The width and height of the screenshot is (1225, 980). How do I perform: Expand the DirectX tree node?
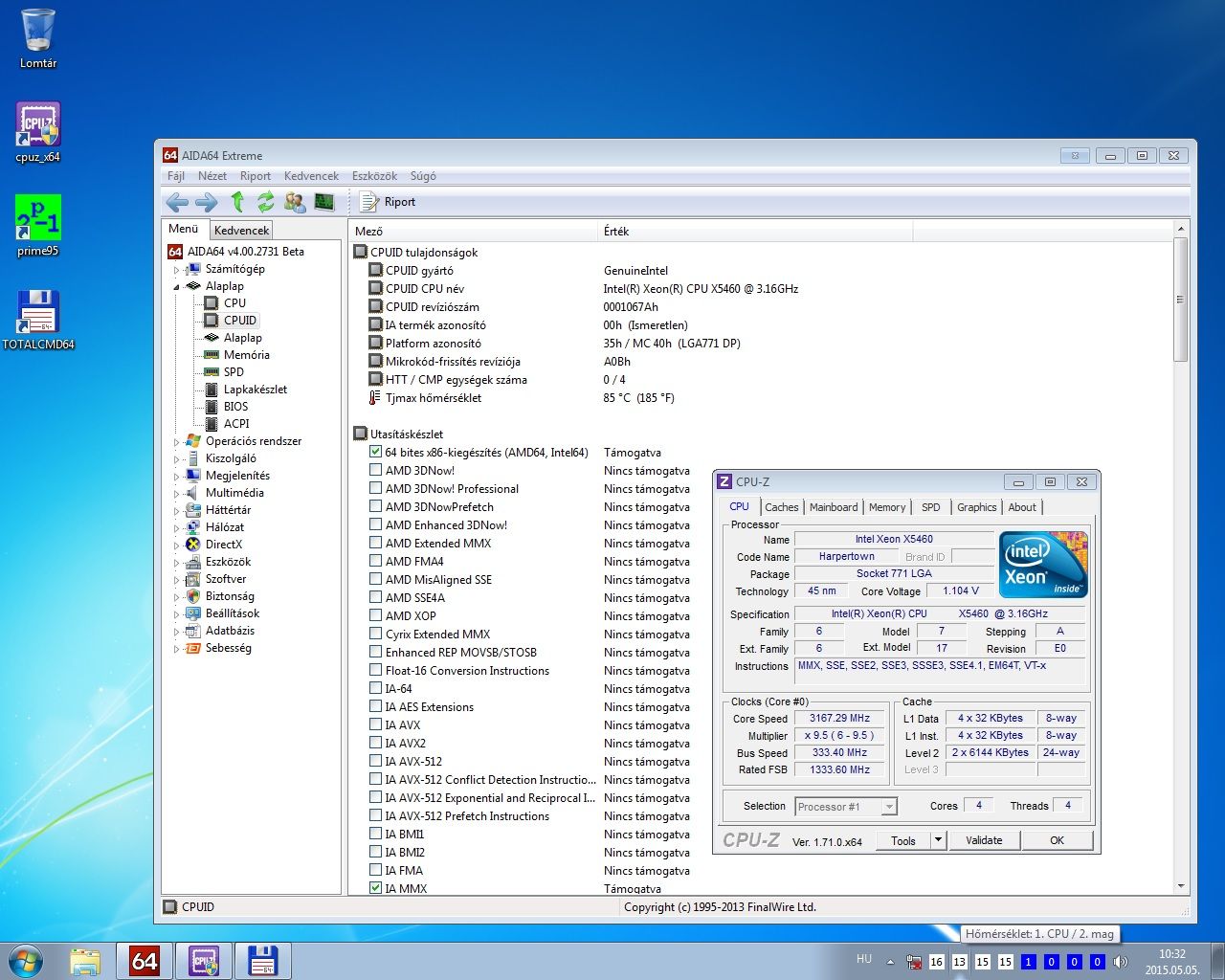pos(176,546)
